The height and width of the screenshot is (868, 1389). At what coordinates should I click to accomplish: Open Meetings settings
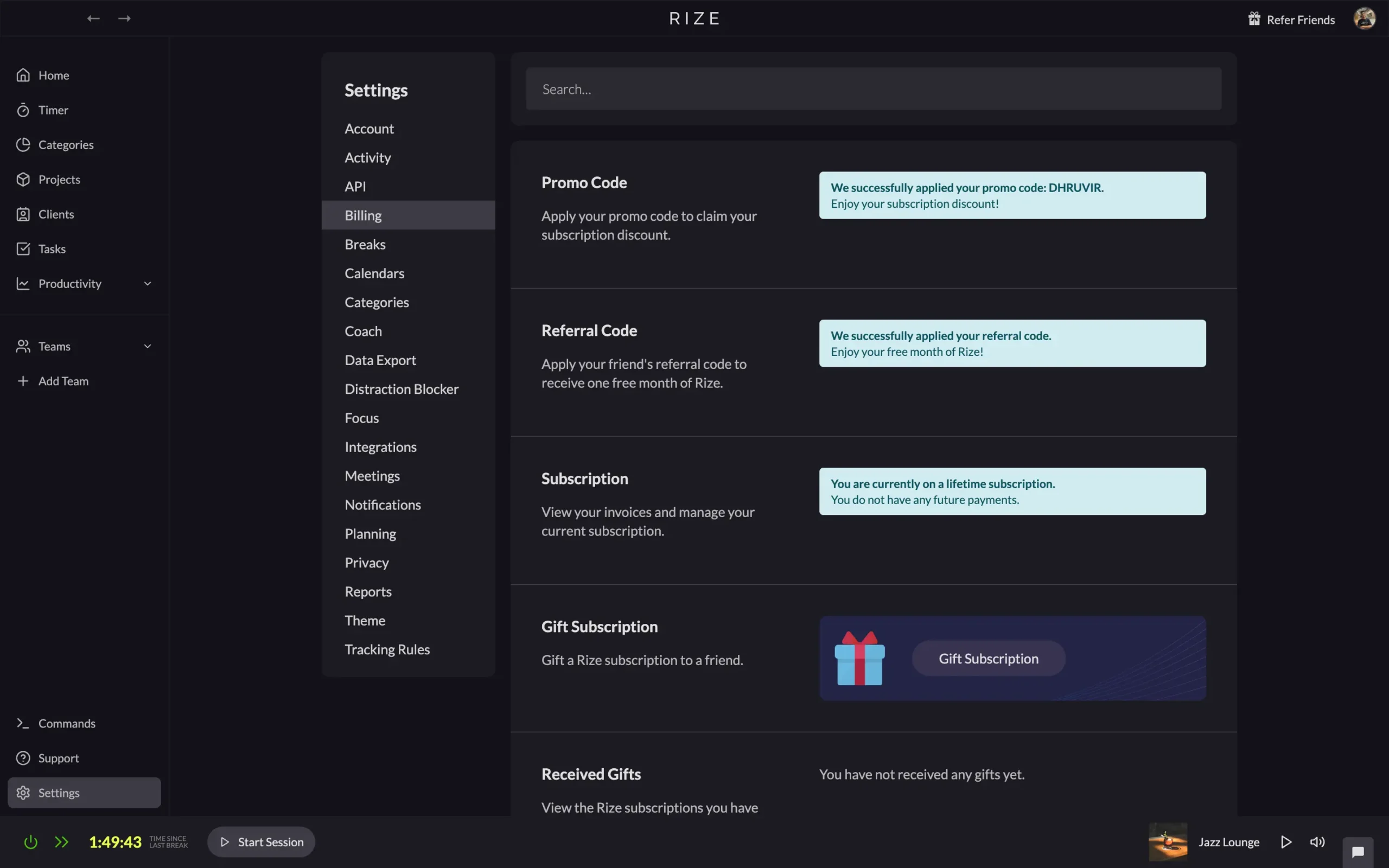(x=372, y=476)
